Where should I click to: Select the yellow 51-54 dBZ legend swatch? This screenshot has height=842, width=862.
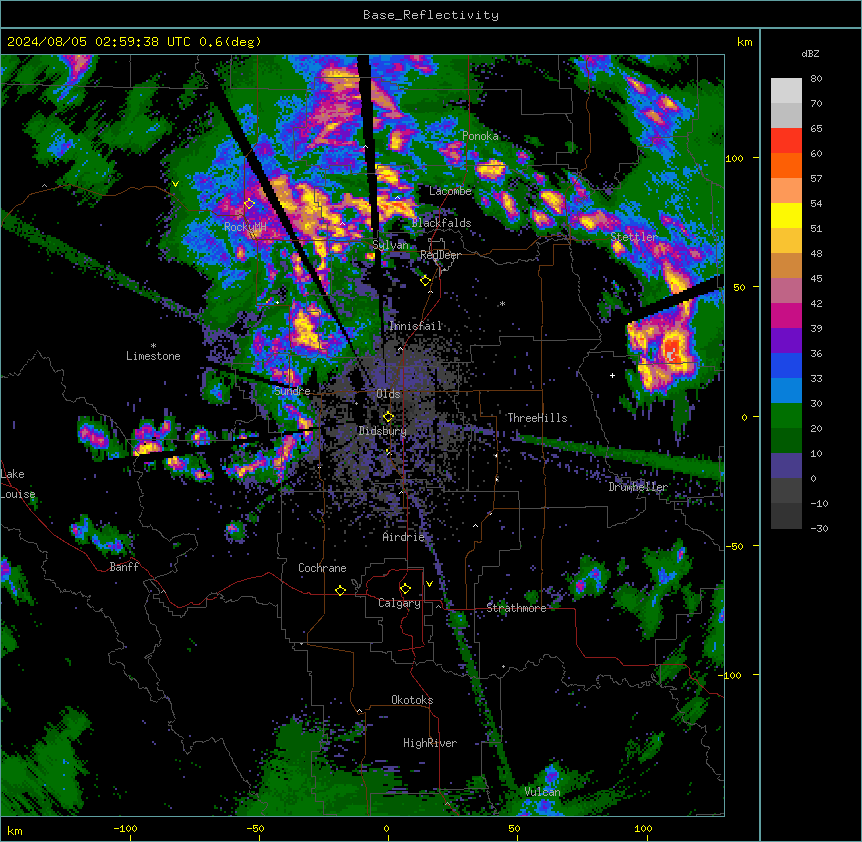786,216
